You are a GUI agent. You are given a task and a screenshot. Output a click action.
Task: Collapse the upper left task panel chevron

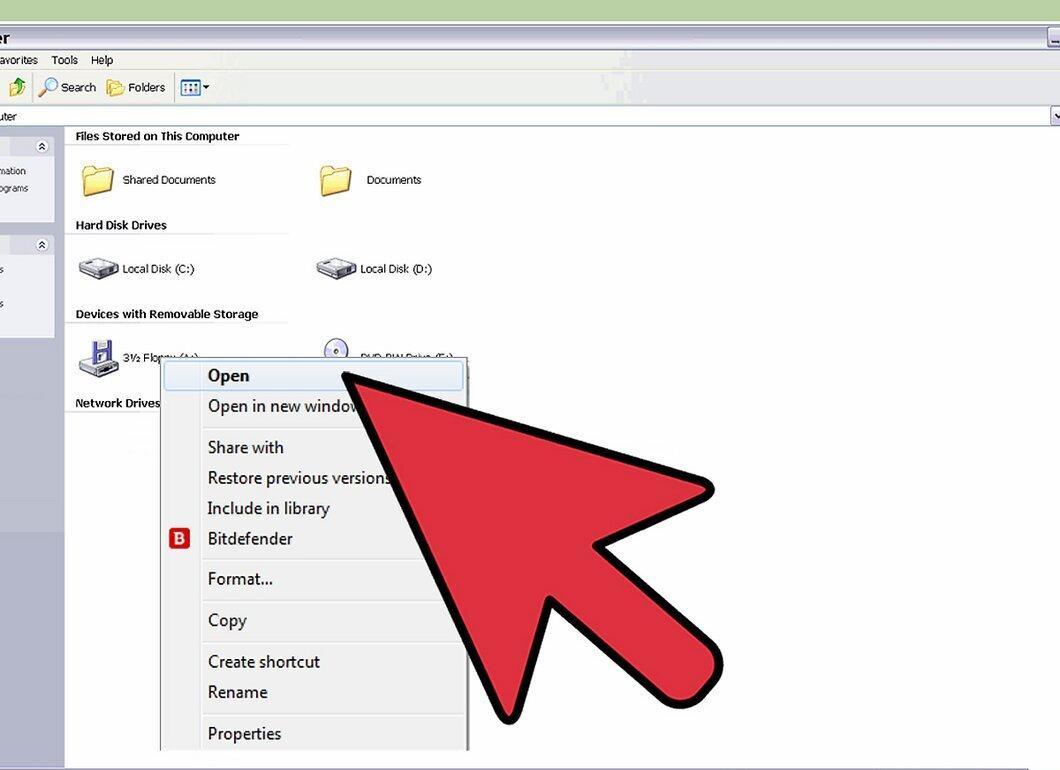coord(42,146)
